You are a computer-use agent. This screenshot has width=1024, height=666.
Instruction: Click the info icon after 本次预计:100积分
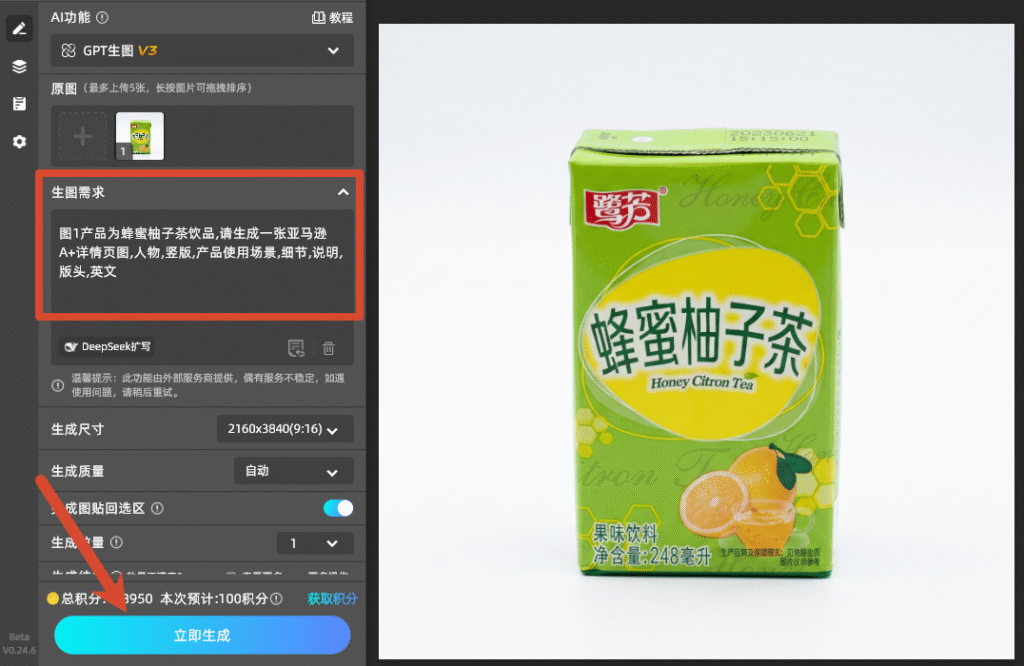[x=276, y=599]
